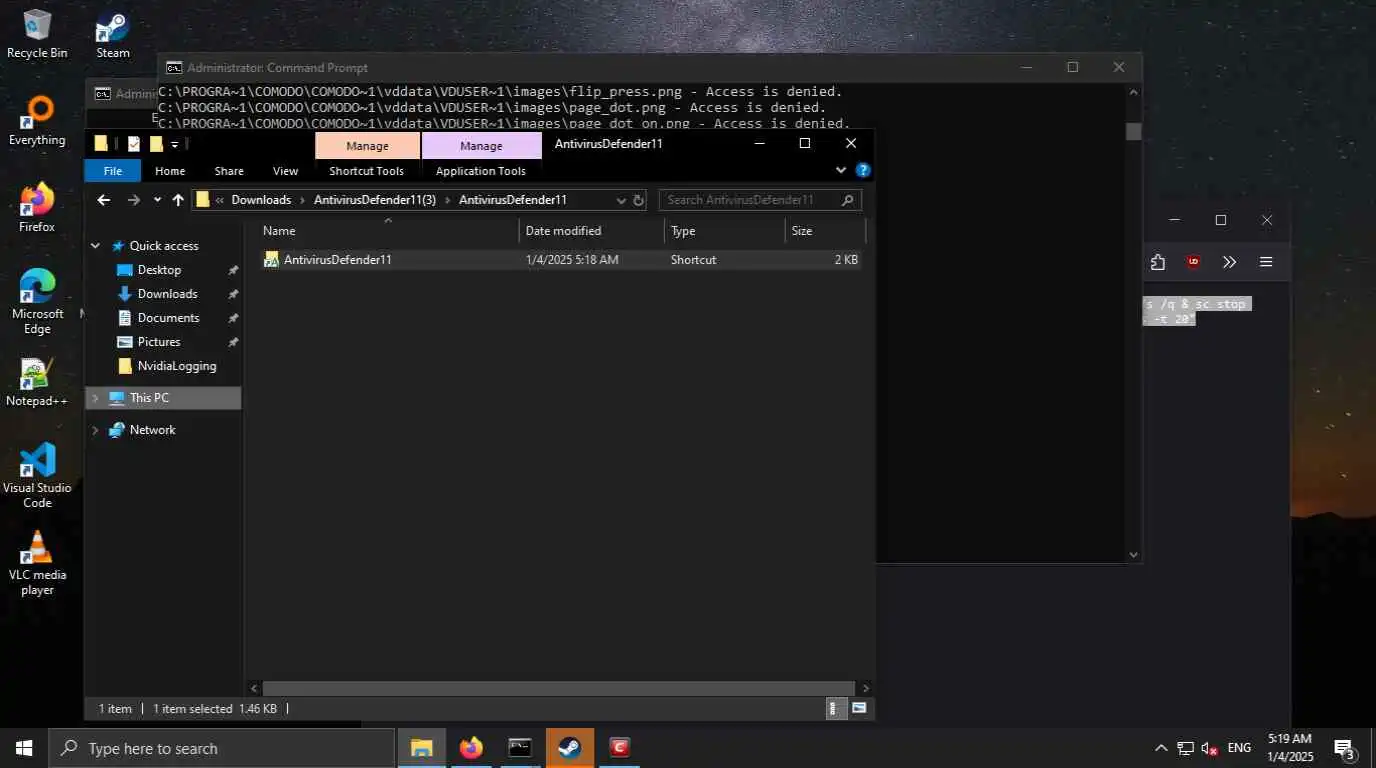
Task: Click the New folder quick access toolbar icon
Action: [x=156, y=143]
